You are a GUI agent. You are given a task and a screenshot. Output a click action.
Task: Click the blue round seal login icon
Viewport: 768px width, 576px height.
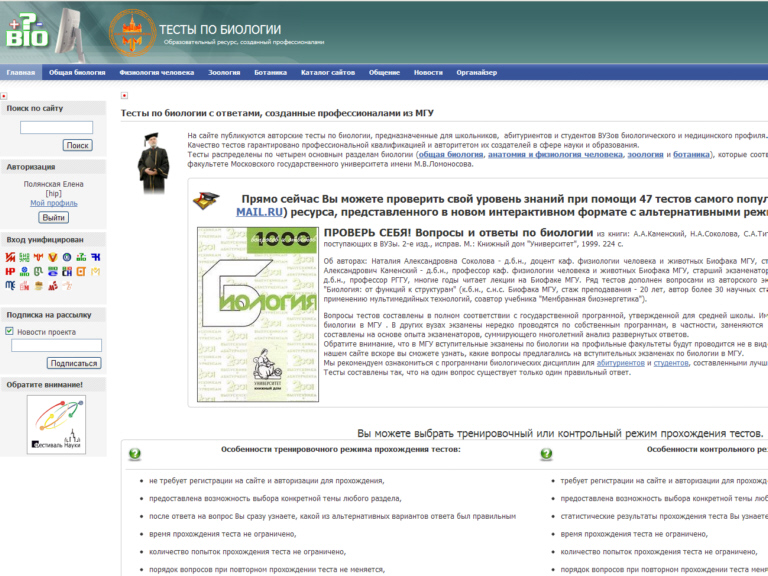pos(67,257)
